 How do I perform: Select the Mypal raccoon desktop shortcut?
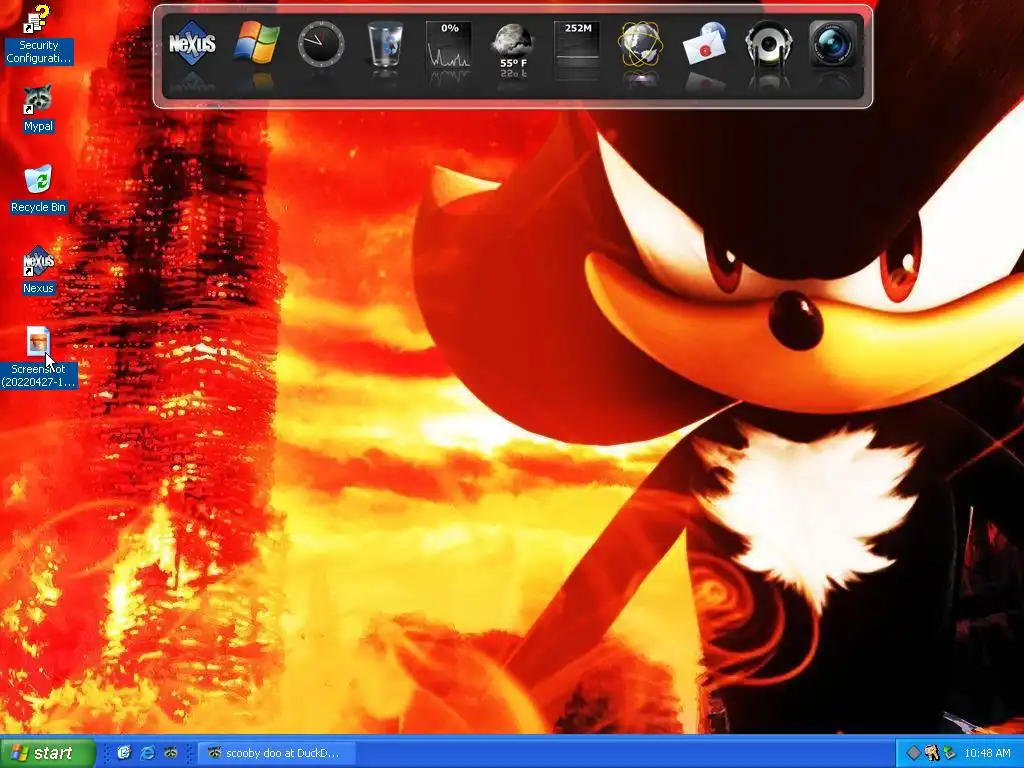pos(38,108)
